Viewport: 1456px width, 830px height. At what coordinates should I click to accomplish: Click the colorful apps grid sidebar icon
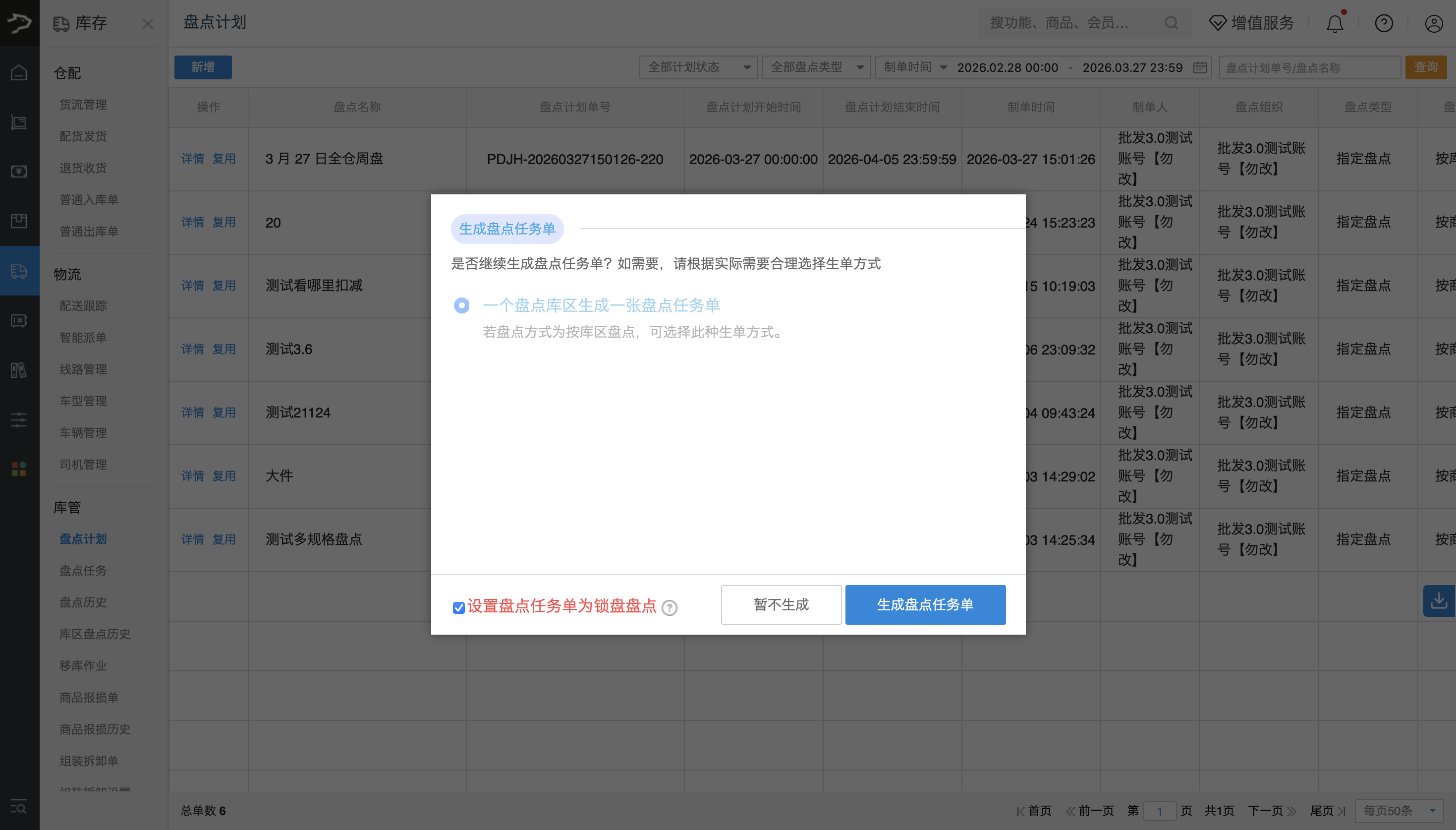point(19,469)
